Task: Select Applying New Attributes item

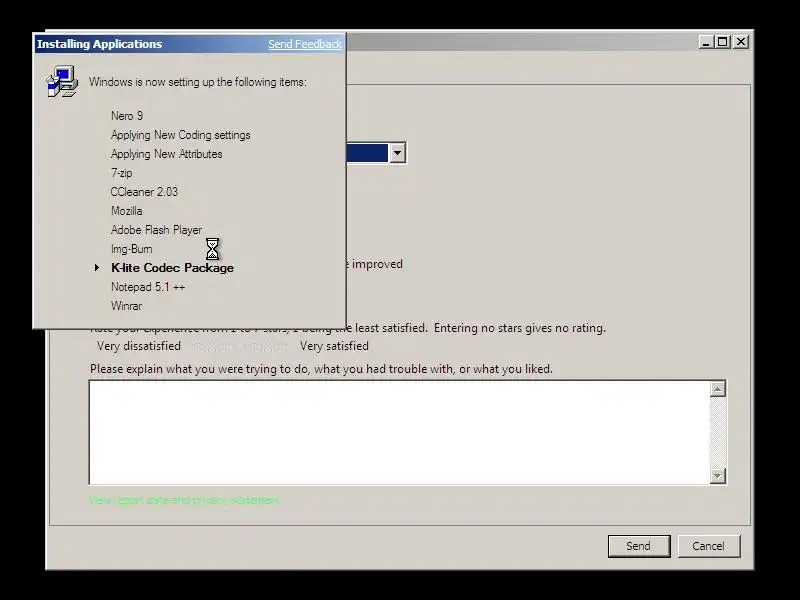Action: (x=167, y=154)
